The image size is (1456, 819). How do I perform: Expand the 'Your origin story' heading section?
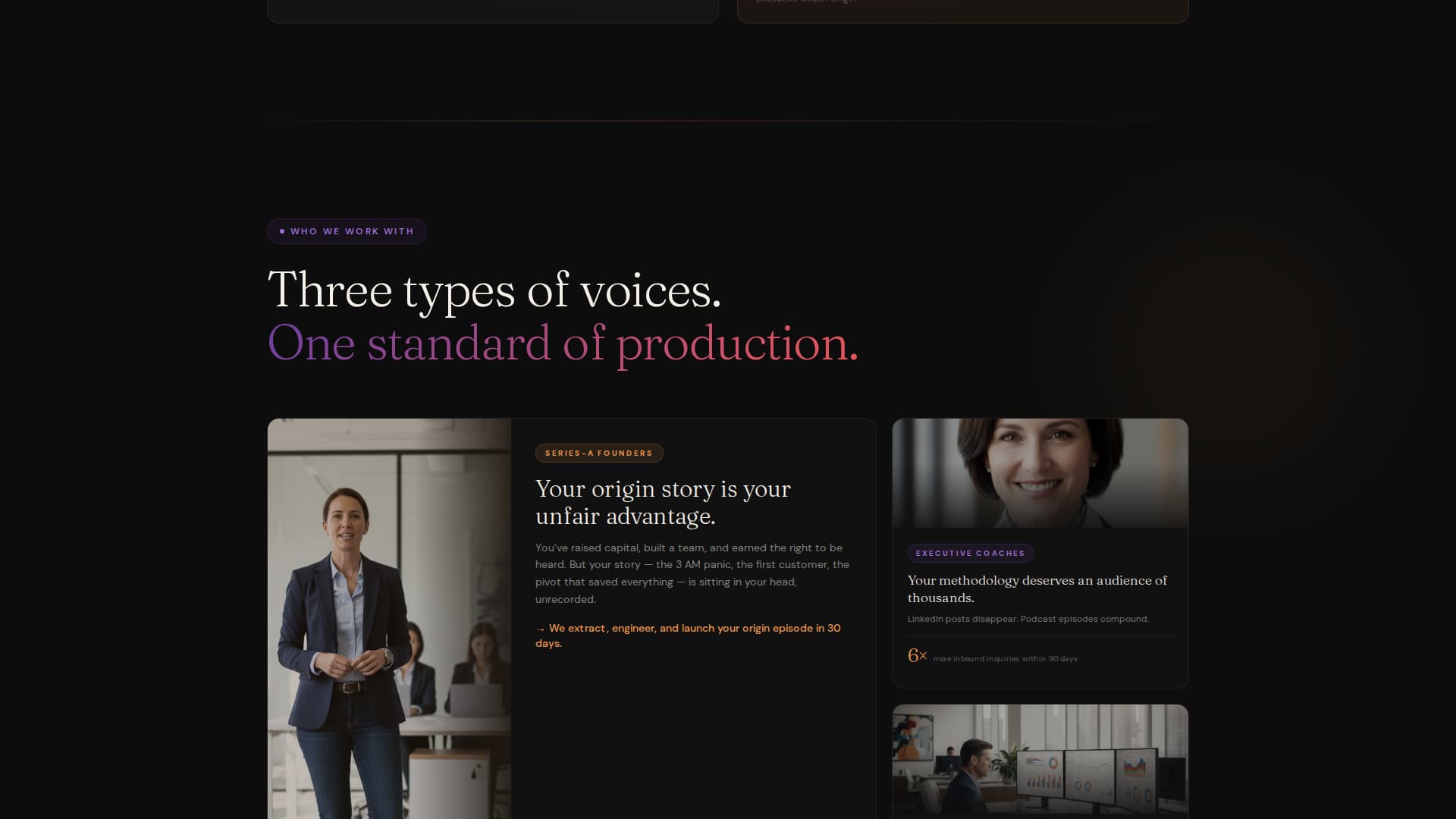(663, 502)
